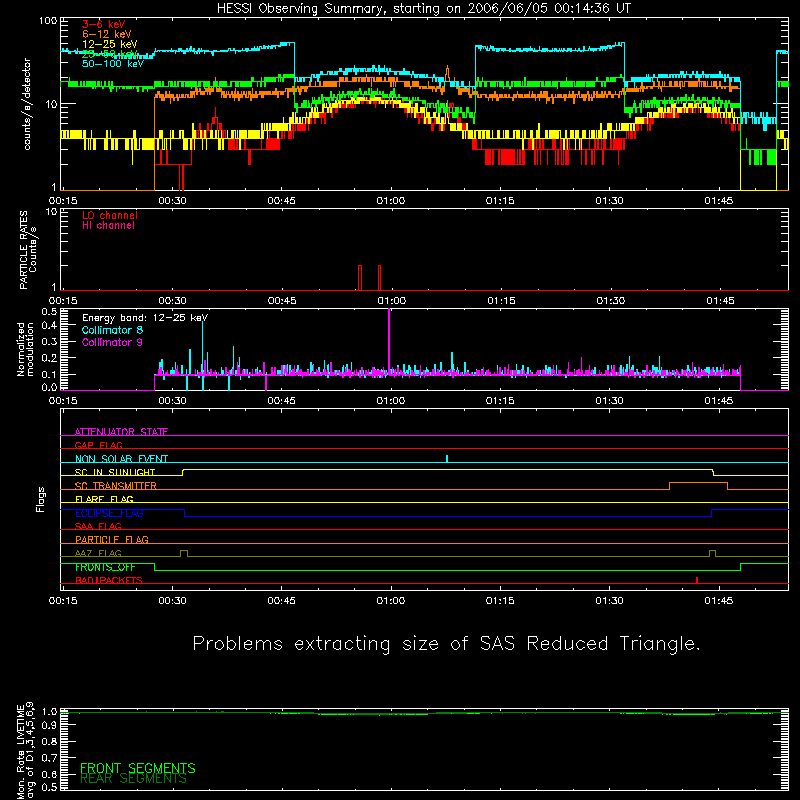This screenshot has width=800, height=800.
Task: Click the orange 6-12 keV spike near 01:08
Action: 447,73
